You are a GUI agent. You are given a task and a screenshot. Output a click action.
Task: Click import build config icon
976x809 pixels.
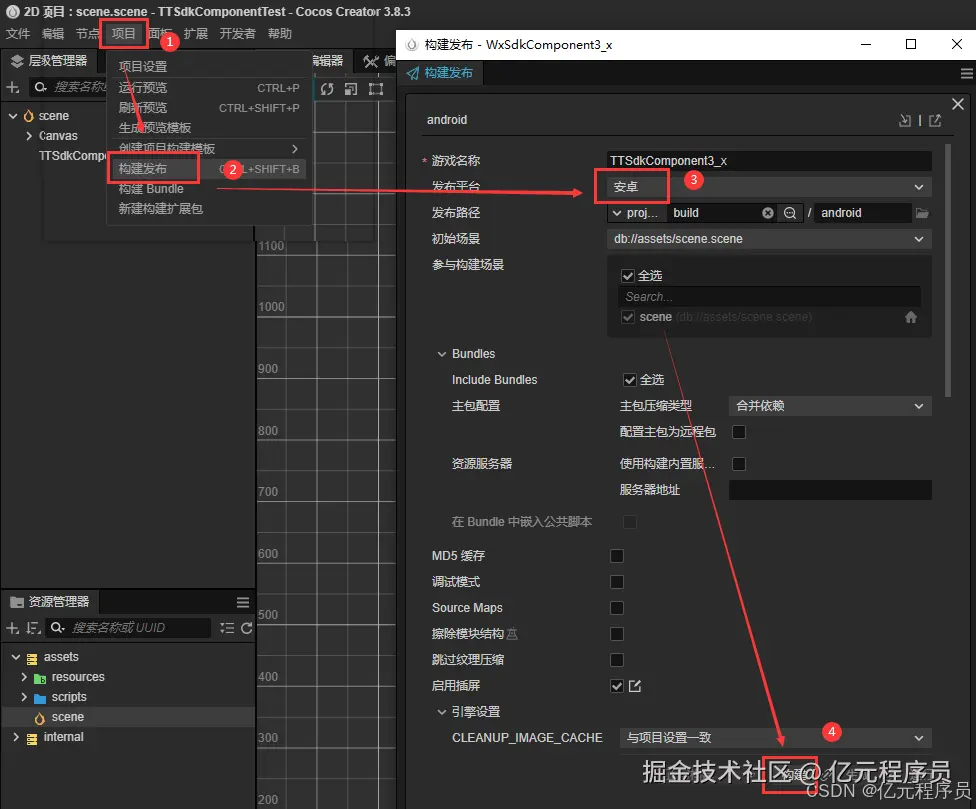905,121
